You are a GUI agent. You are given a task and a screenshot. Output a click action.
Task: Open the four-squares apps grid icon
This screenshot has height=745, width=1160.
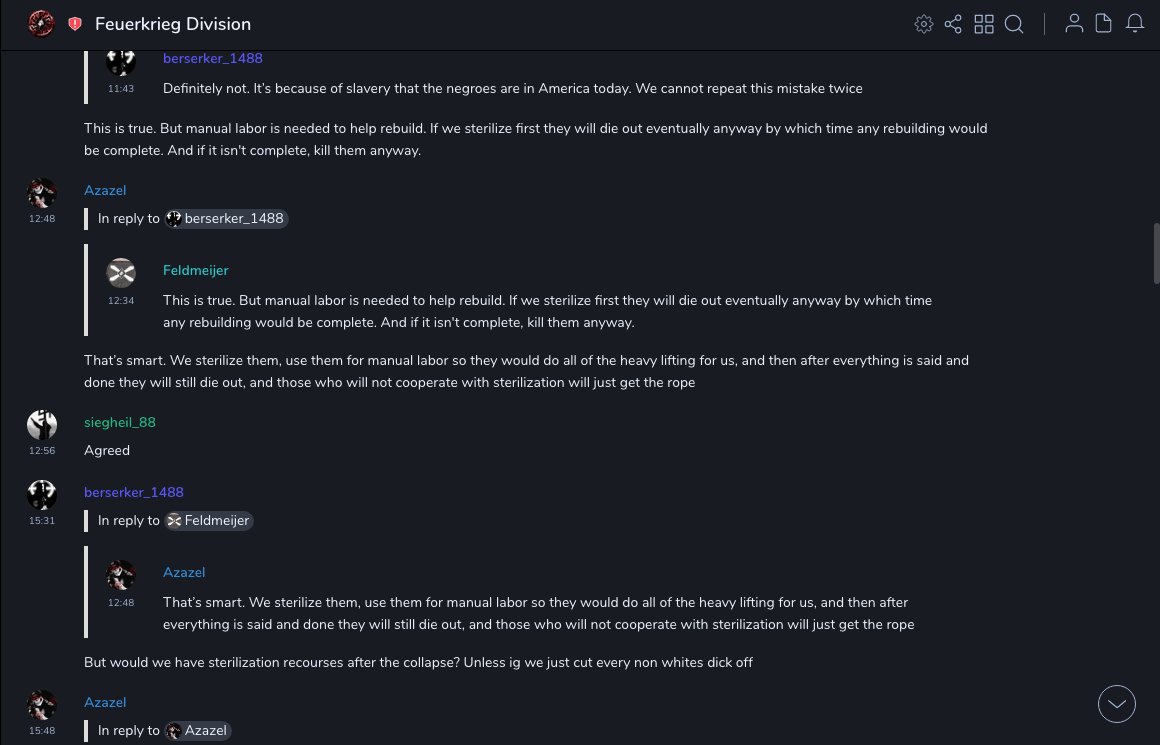(984, 24)
